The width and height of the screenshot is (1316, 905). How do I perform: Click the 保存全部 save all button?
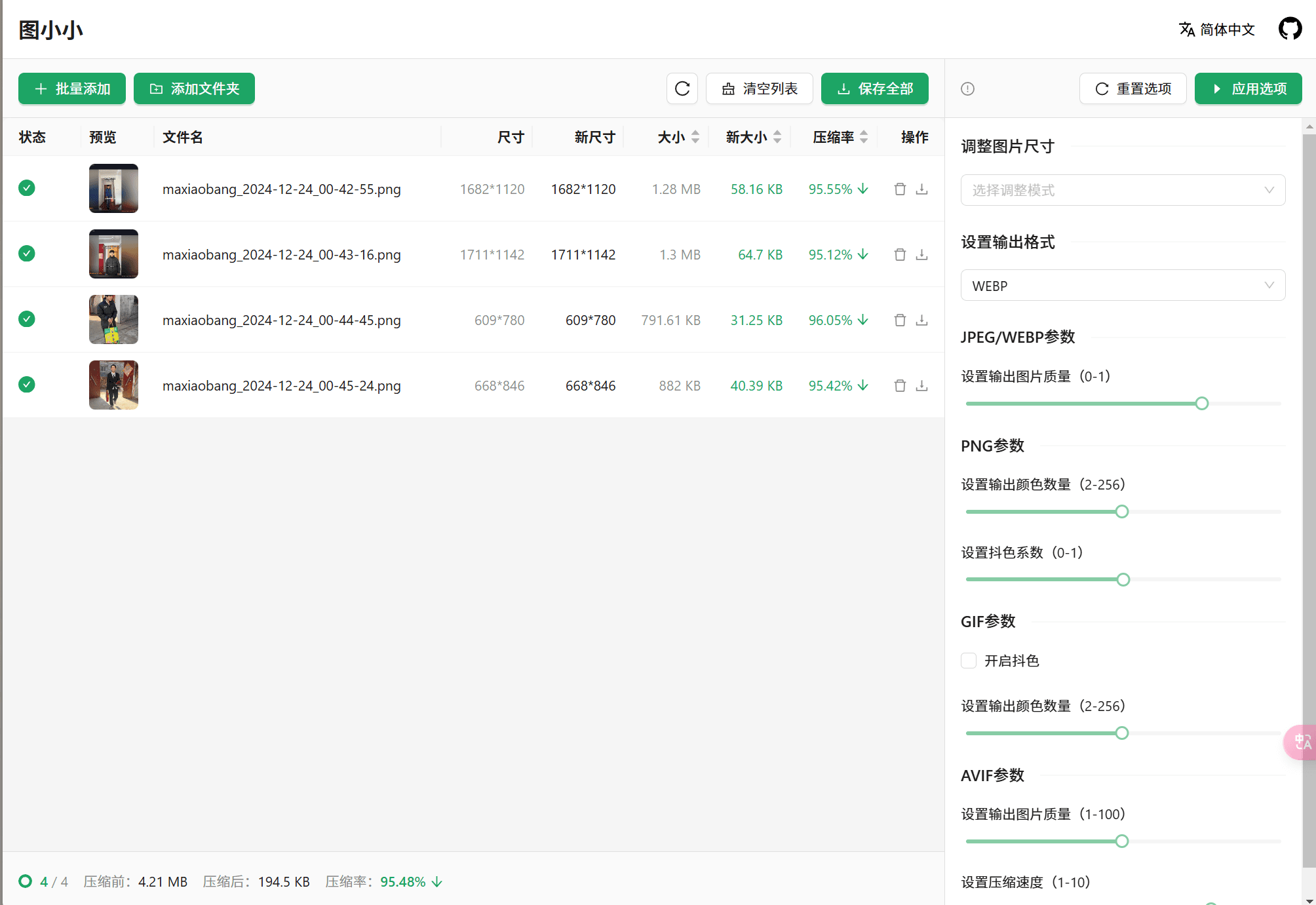pyautogui.click(x=874, y=88)
